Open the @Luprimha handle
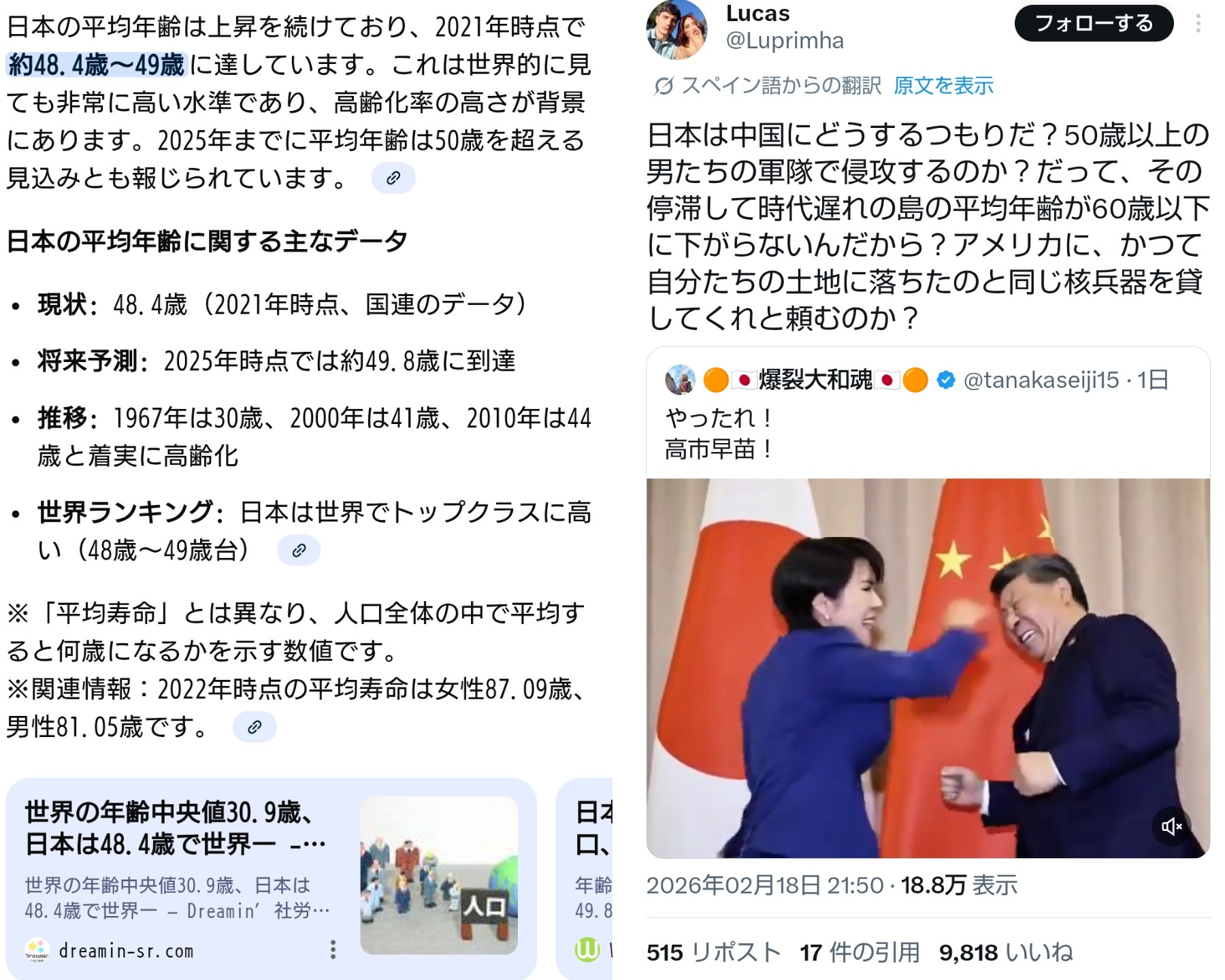Viewport: 1225px width, 980px height. [x=785, y=41]
